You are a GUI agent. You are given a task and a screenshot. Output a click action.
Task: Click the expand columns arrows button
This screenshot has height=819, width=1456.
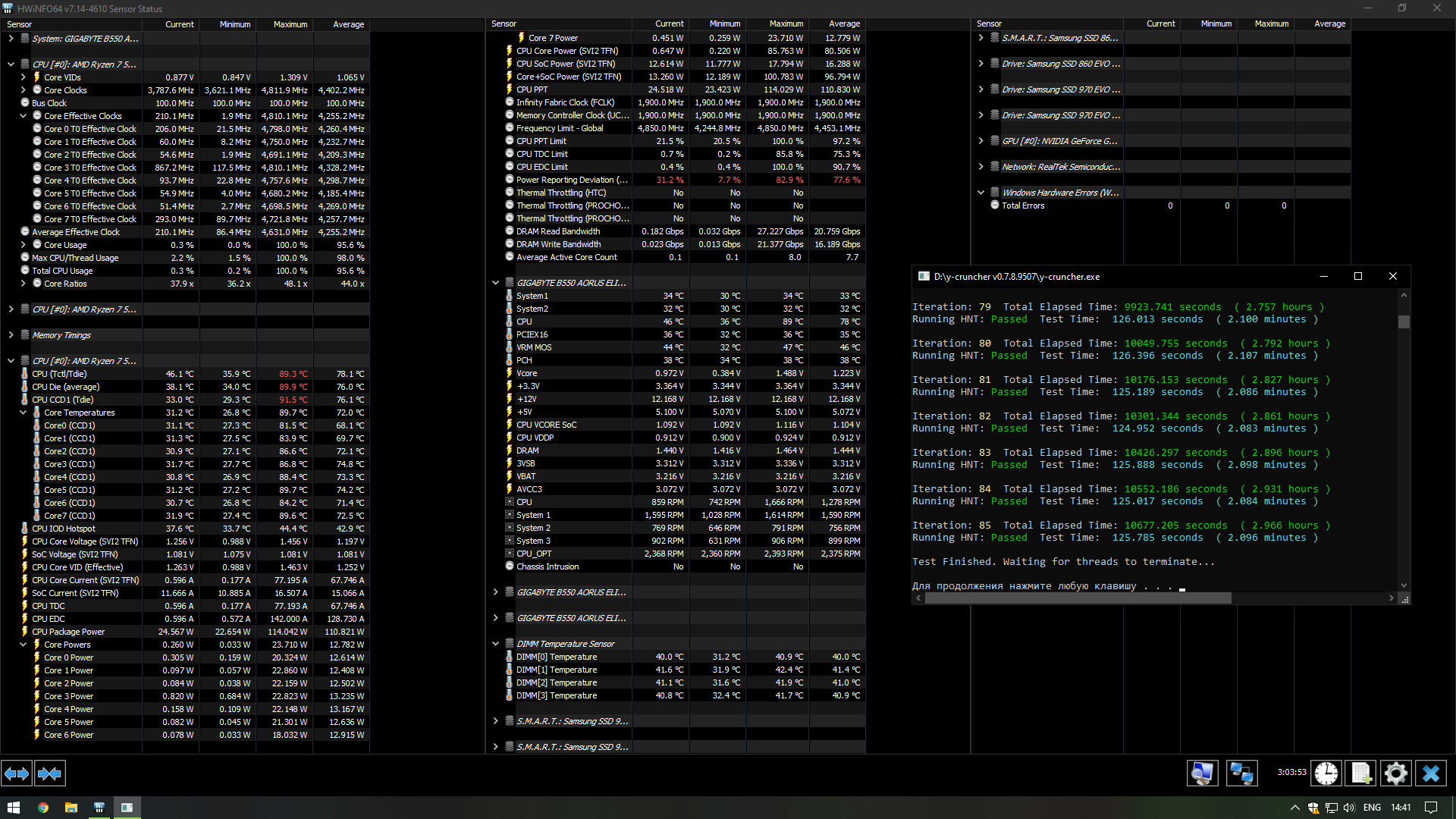[17, 773]
